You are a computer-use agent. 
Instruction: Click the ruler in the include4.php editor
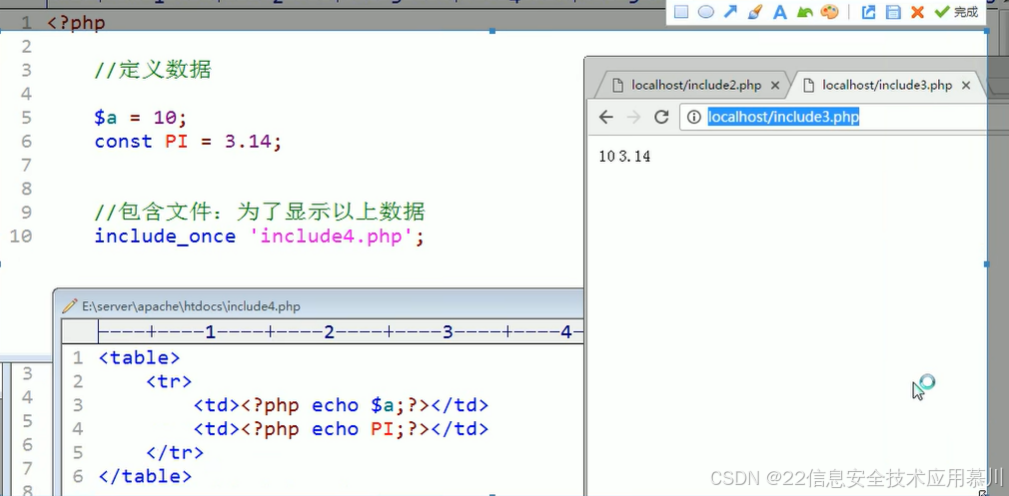340,332
